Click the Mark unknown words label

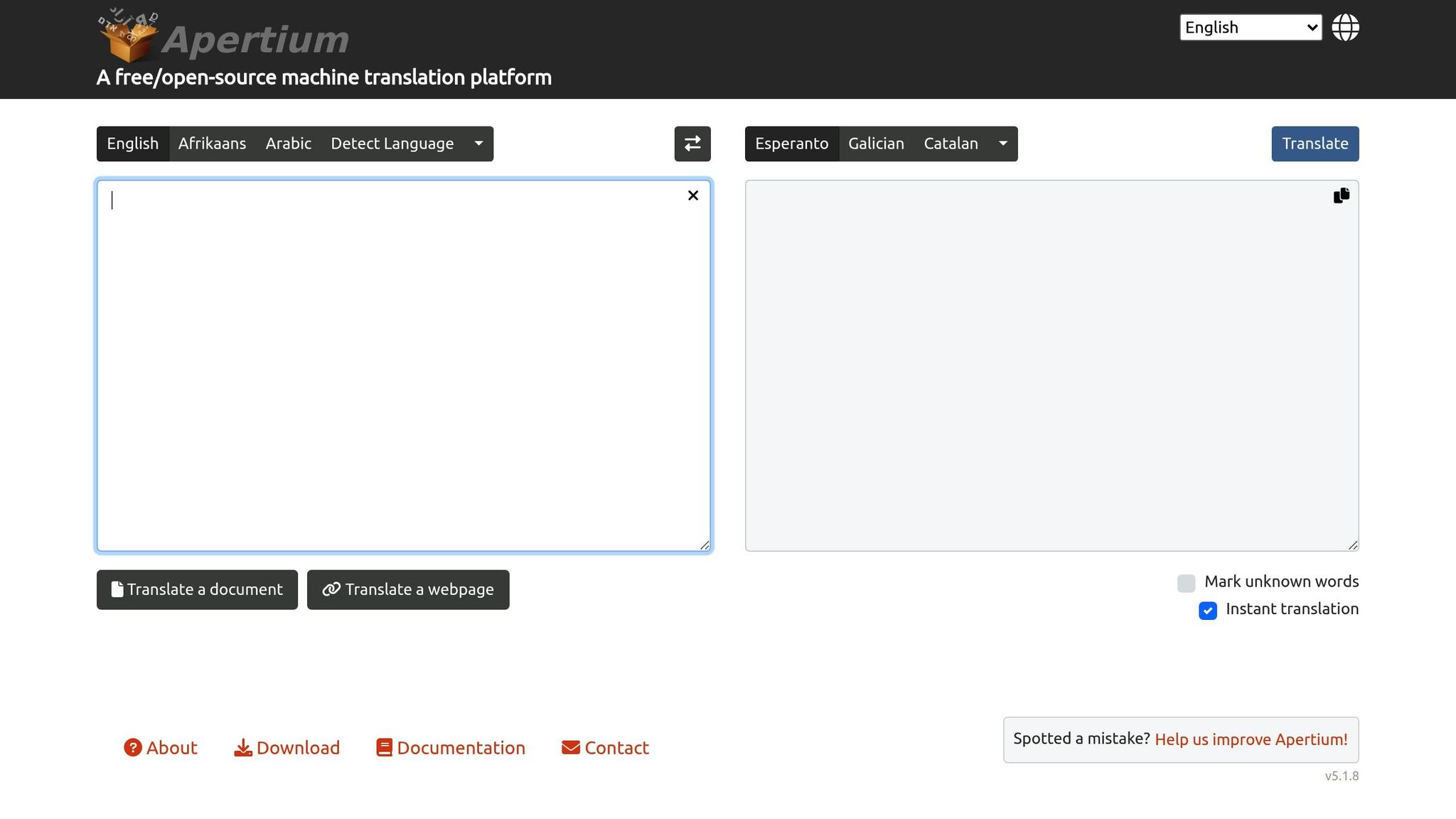click(x=1281, y=582)
